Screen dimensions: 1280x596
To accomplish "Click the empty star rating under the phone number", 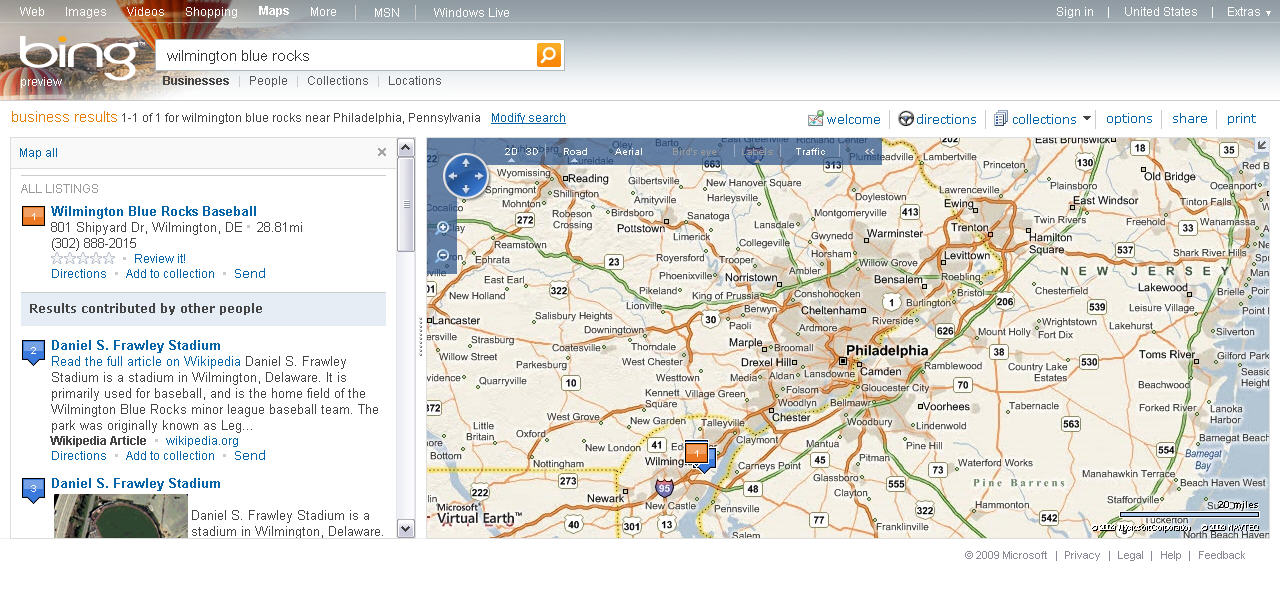I will click(83, 258).
